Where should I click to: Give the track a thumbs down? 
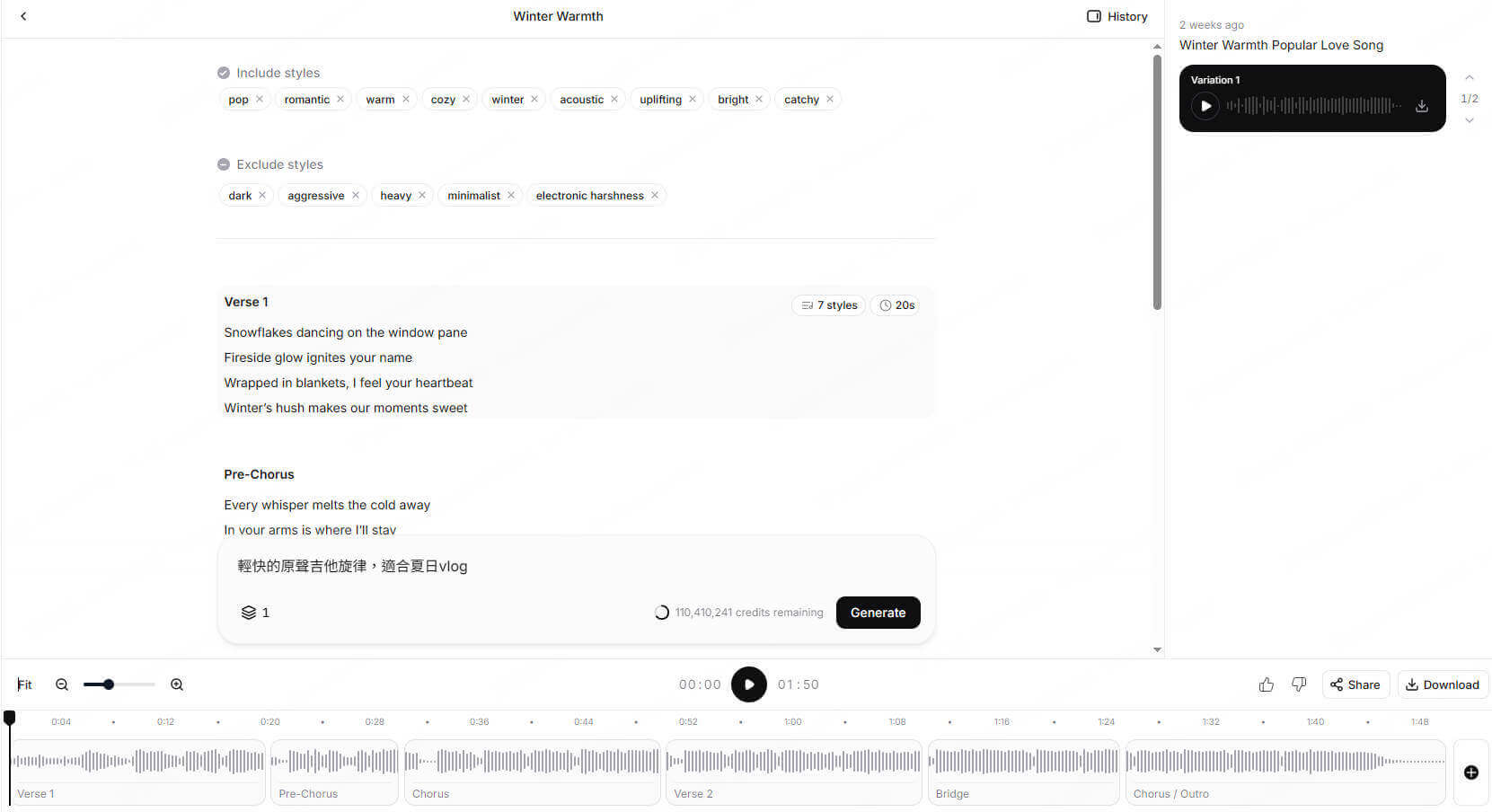click(x=1299, y=684)
